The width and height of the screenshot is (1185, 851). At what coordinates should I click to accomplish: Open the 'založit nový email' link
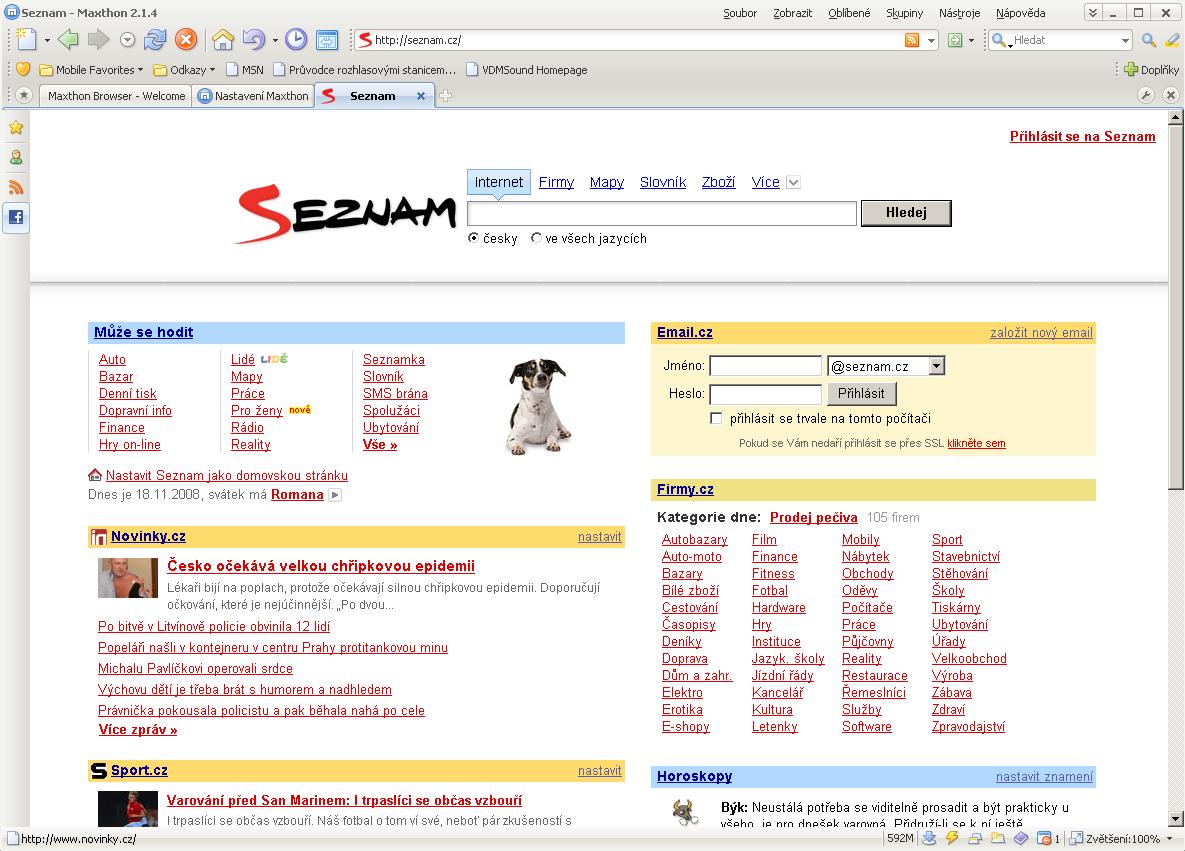coord(1041,333)
